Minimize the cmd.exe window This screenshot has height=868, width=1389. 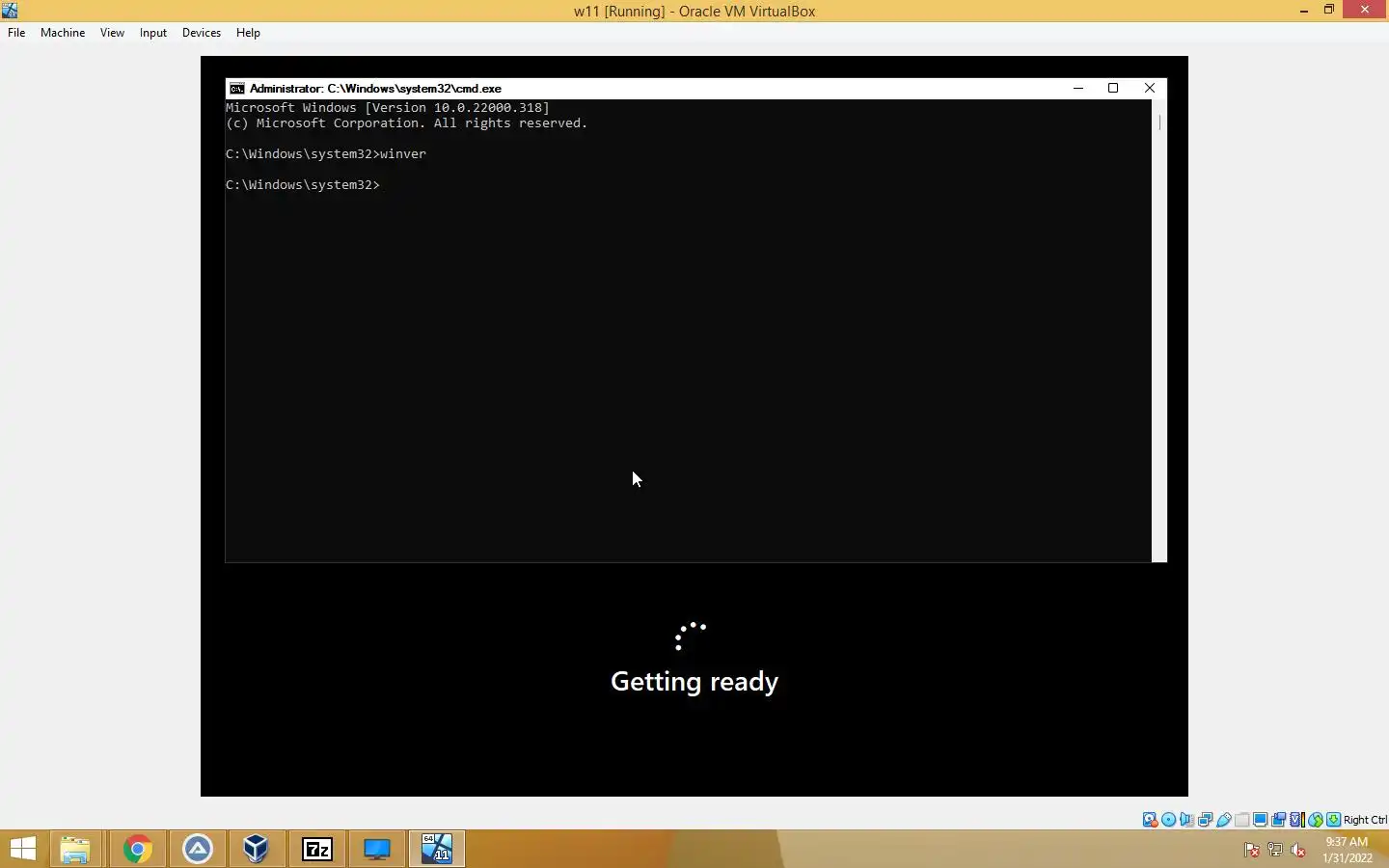[1078, 88]
